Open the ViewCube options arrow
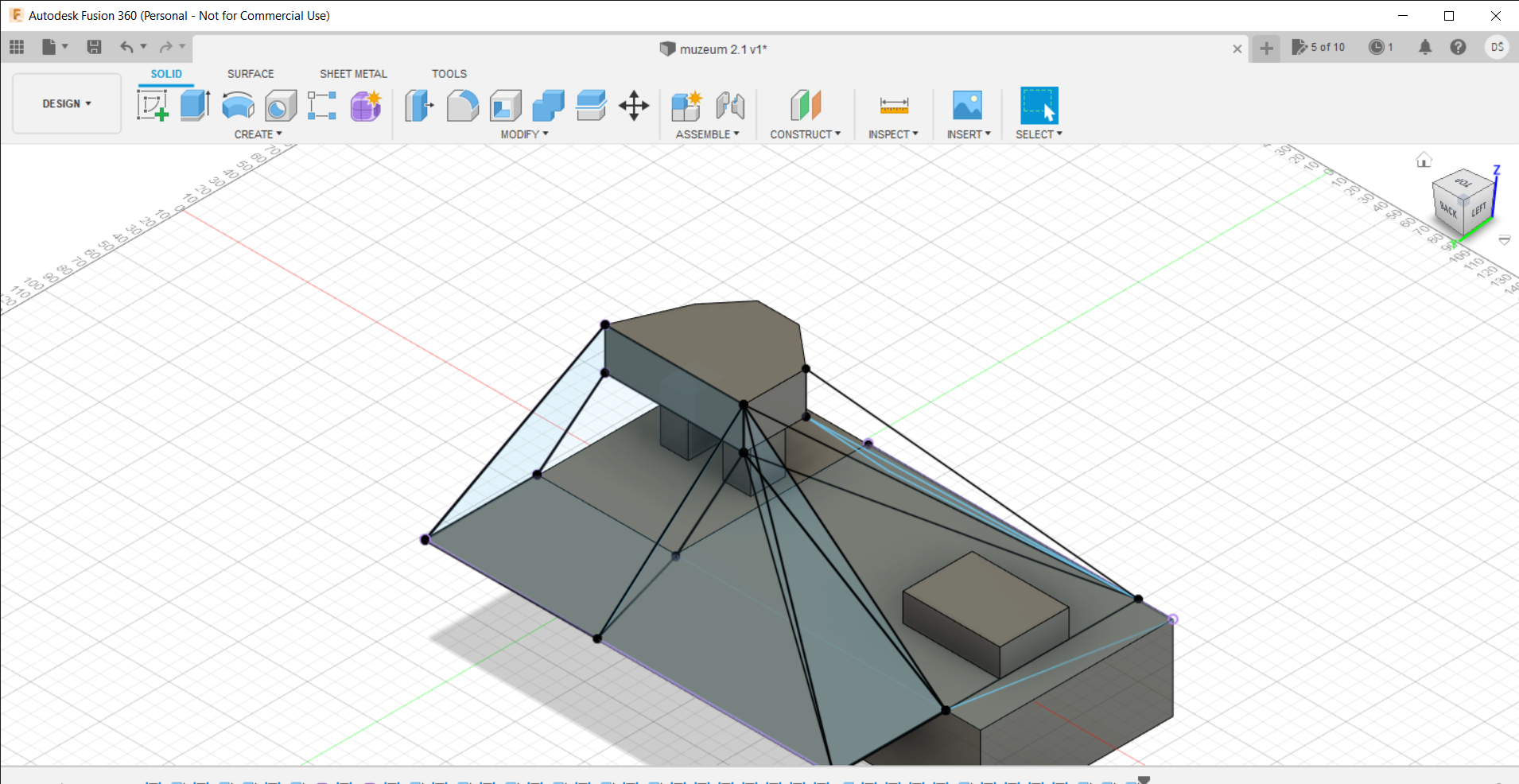The image size is (1519, 784). point(1504,240)
